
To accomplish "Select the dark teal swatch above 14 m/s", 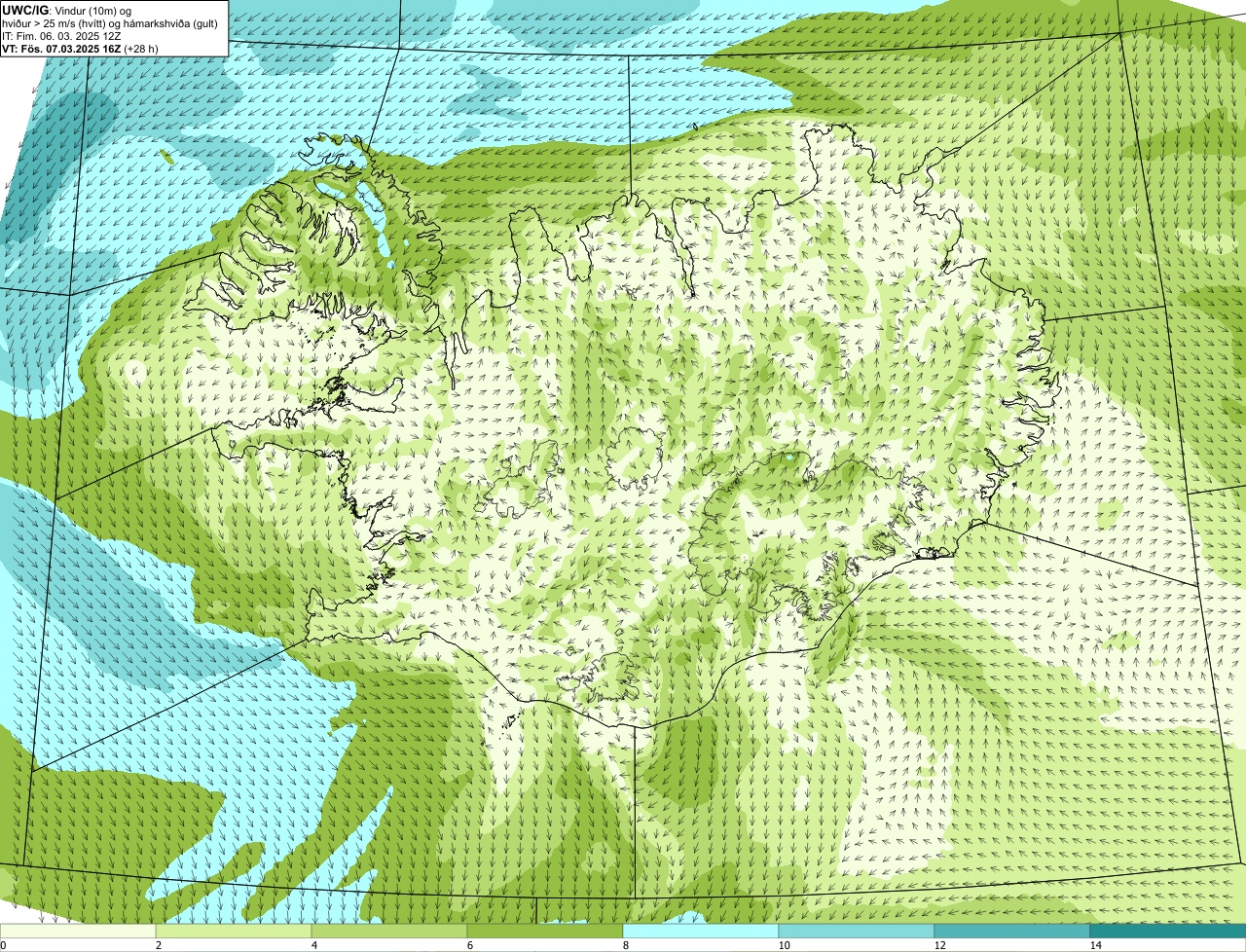I will point(1168,931).
